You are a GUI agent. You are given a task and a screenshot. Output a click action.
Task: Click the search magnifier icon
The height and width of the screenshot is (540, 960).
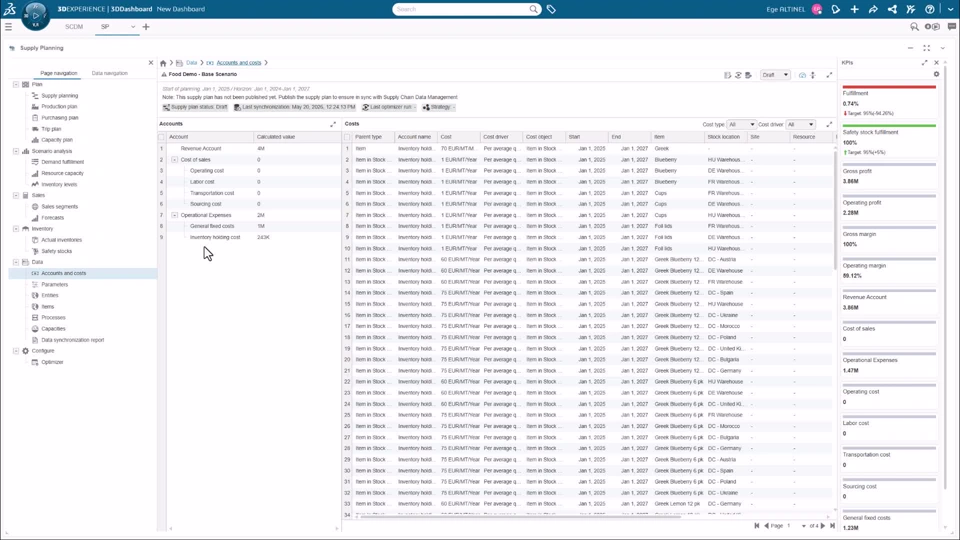(534, 9)
